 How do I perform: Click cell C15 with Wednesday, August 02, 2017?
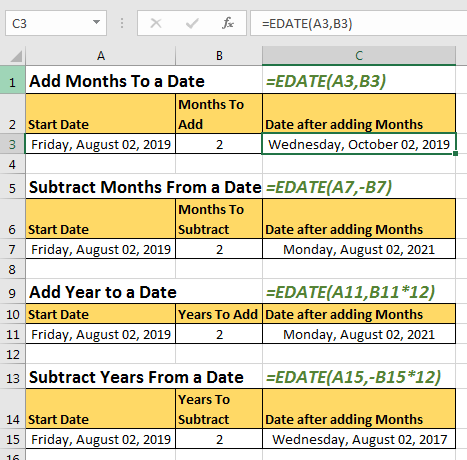coord(359,439)
